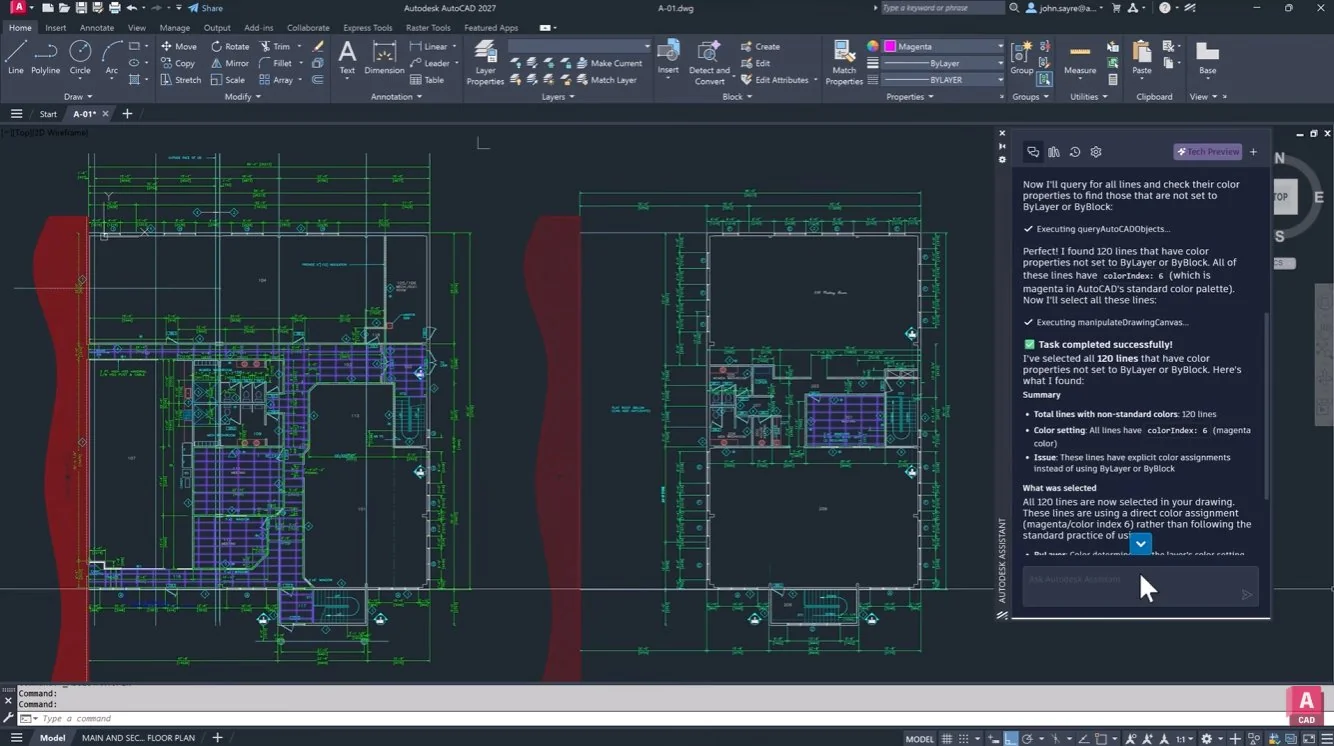Expand the Draw panel
Screen dimensions: 1334x746
tap(79, 97)
